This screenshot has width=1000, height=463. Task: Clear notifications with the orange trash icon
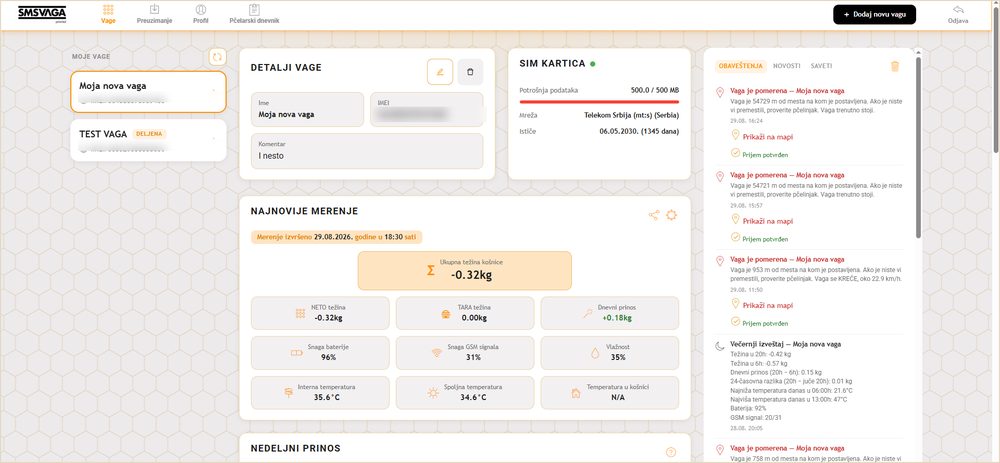click(x=895, y=66)
